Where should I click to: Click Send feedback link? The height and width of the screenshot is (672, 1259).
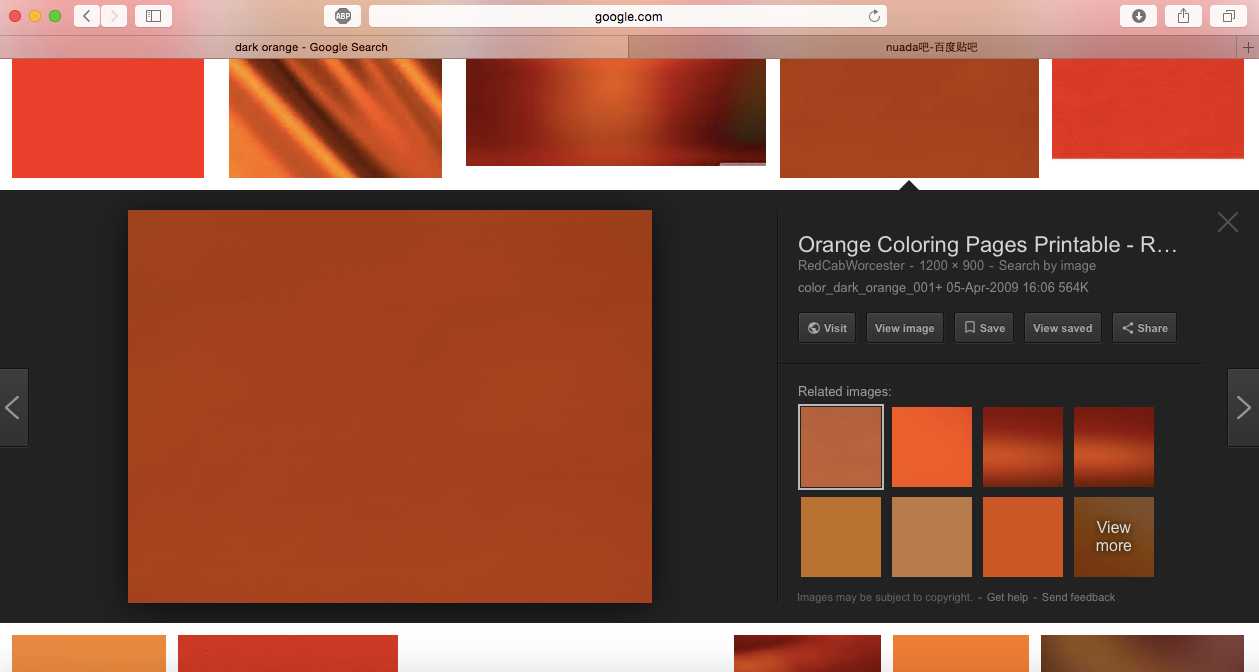(x=1078, y=597)
